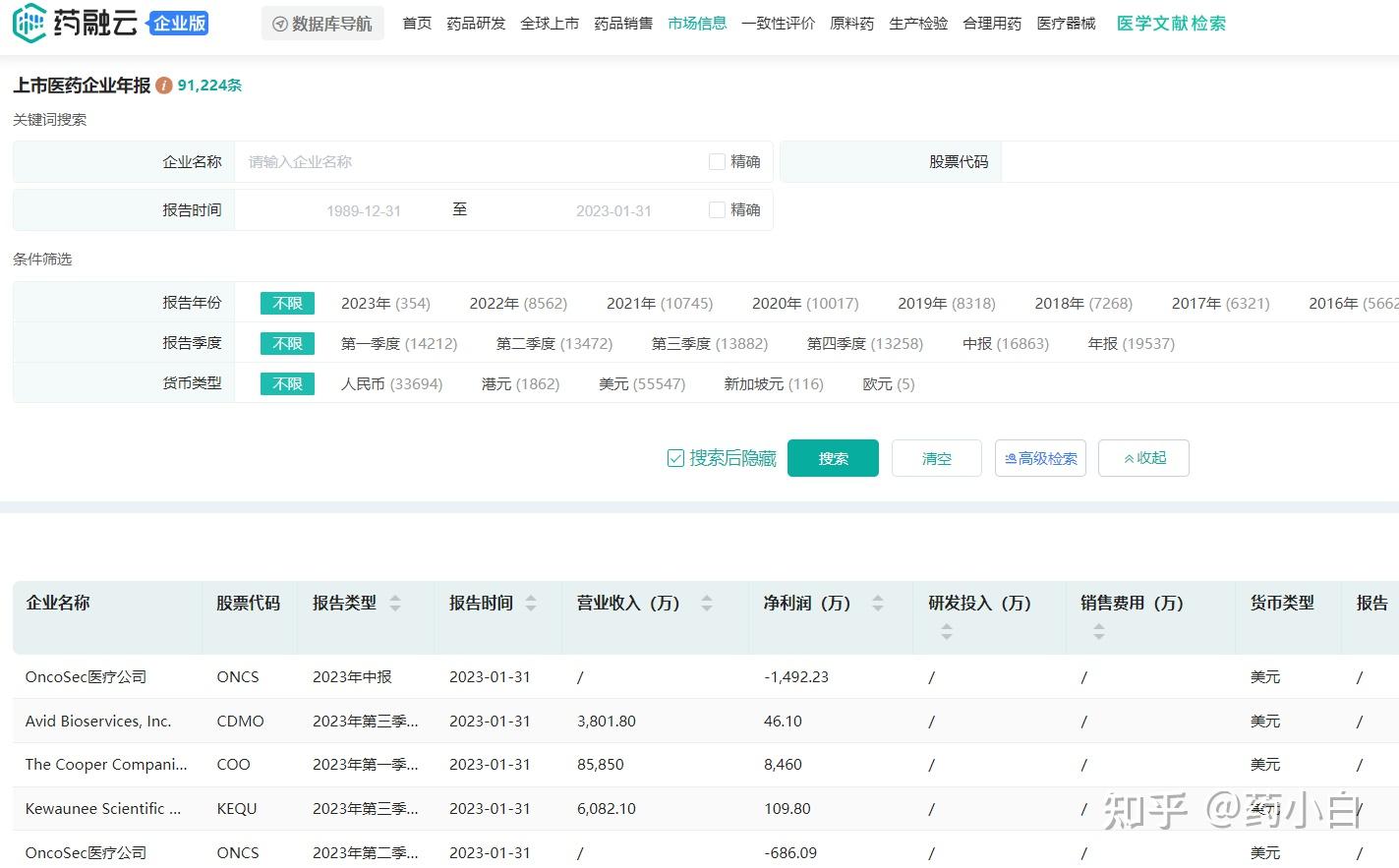The image size is (1399, 868).
Task: Click the green 搜索 button
Action: click(x=833, y=458)
